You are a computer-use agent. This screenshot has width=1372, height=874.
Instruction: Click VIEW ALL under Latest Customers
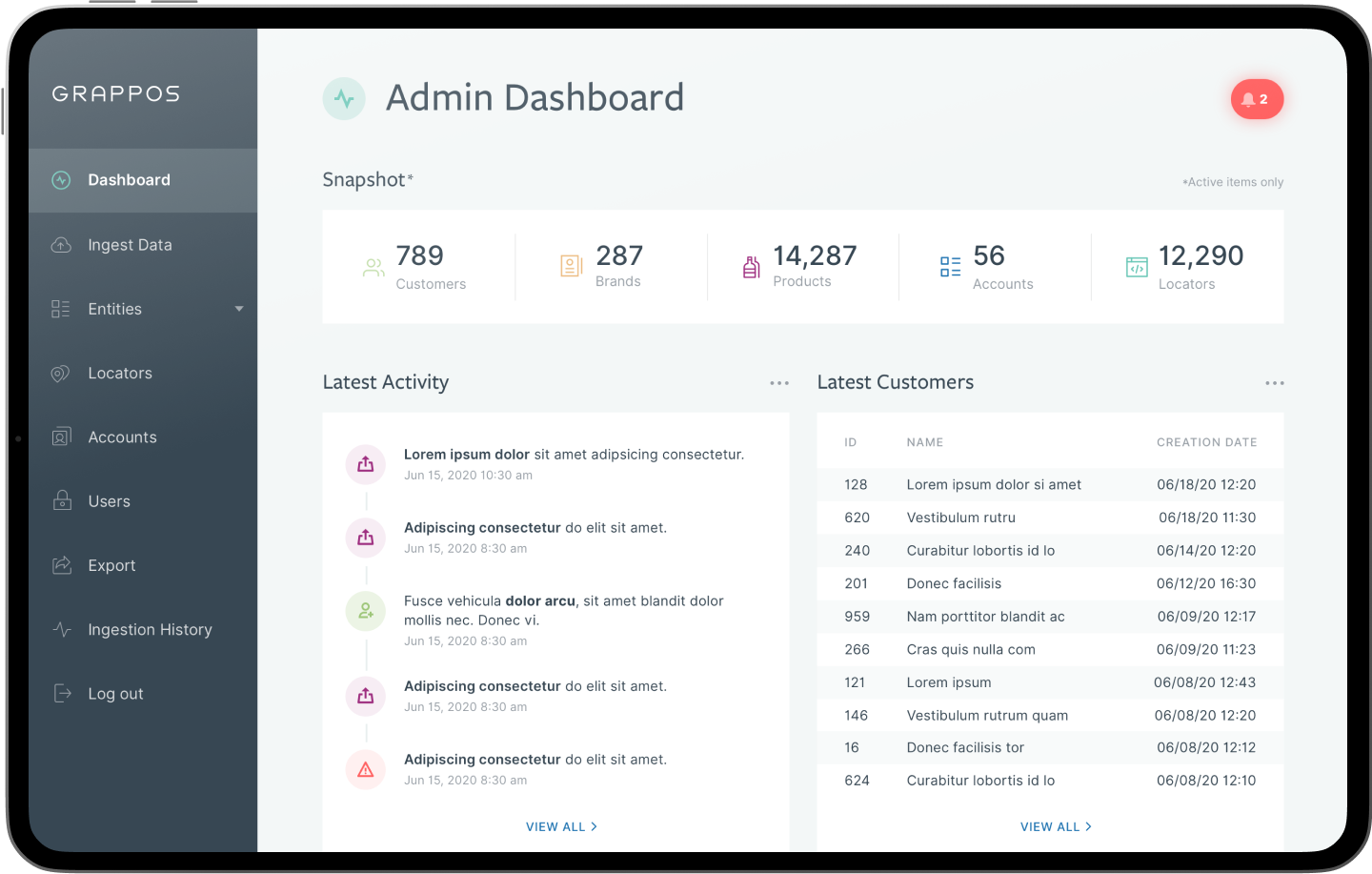1056,826
